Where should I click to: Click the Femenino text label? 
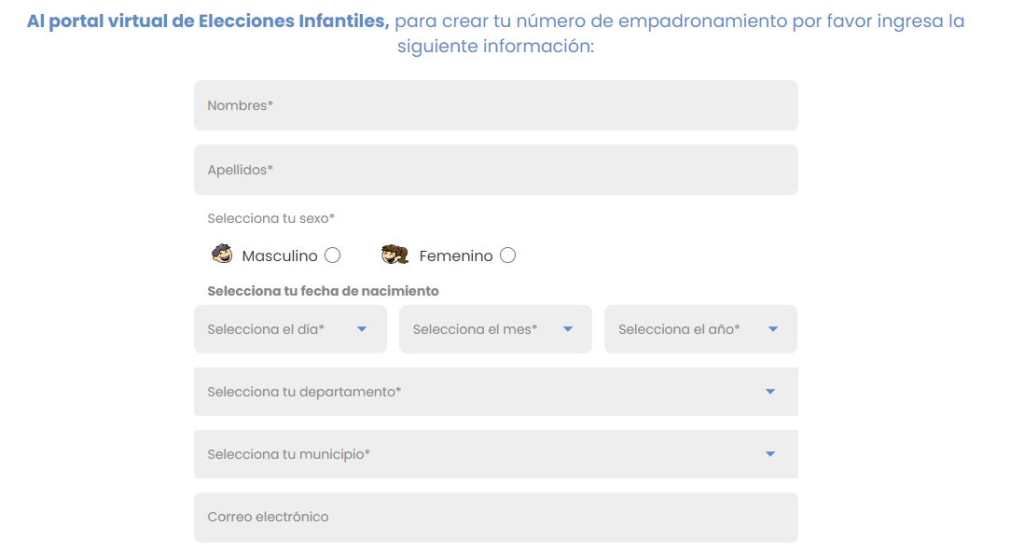click(455, 256)
